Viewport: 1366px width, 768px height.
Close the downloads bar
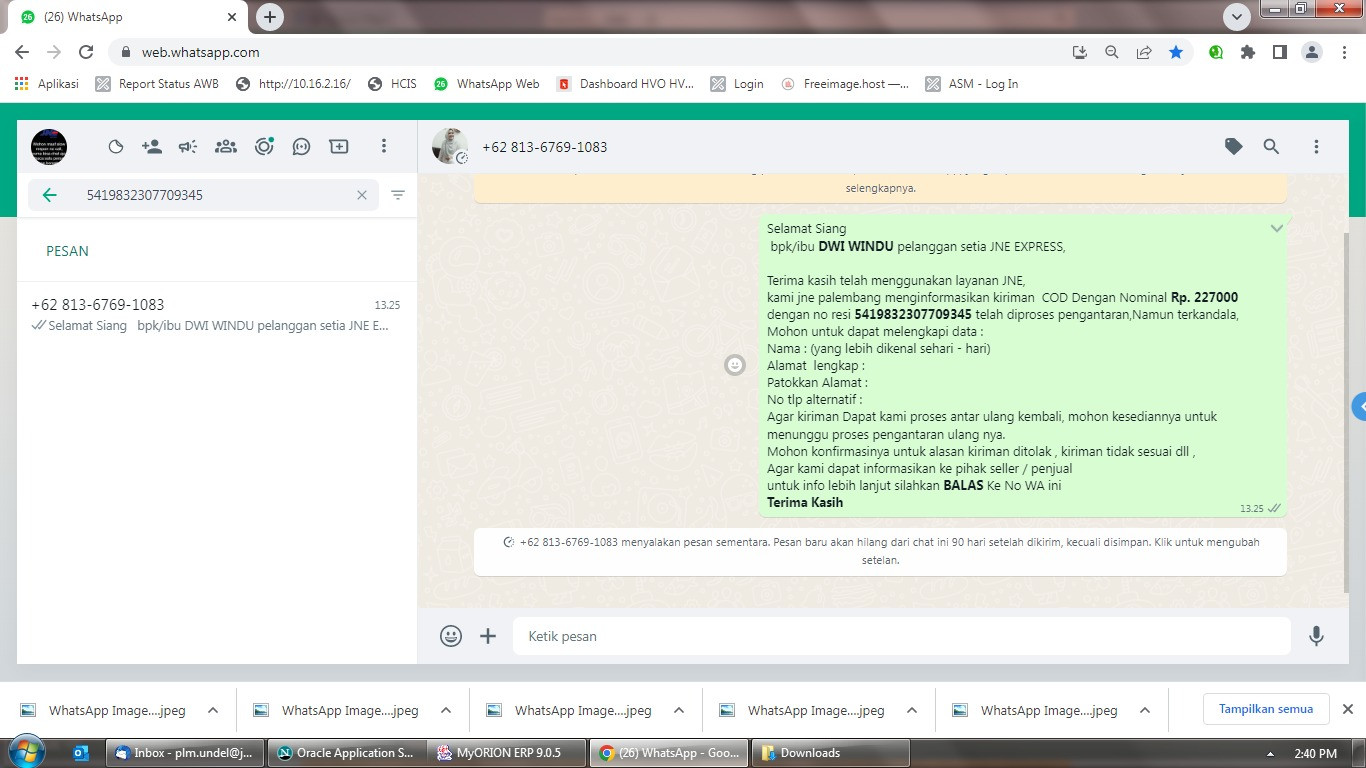click(x=1347, y=709)
